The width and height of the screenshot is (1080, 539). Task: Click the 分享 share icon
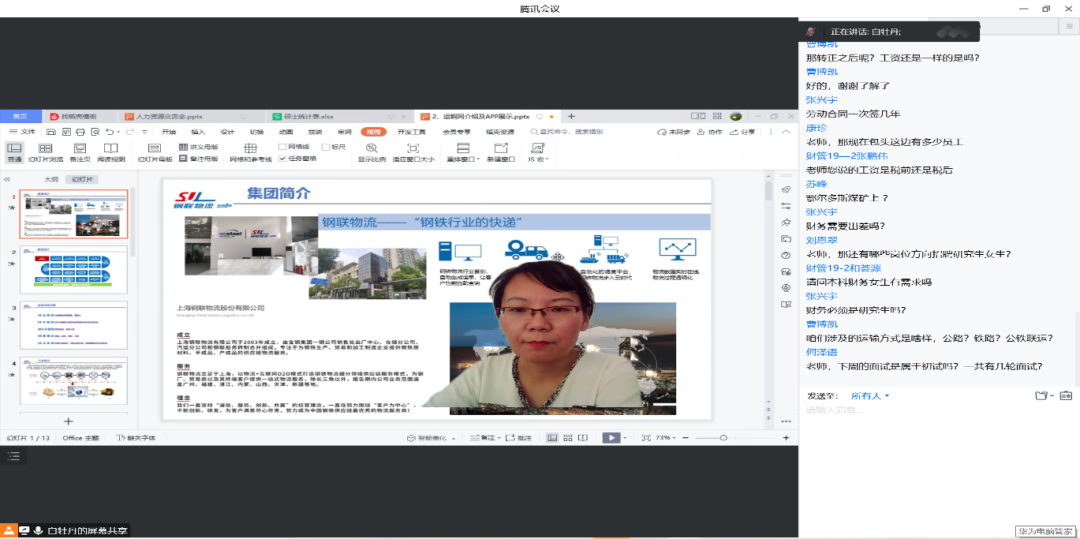tap(742, 132)
